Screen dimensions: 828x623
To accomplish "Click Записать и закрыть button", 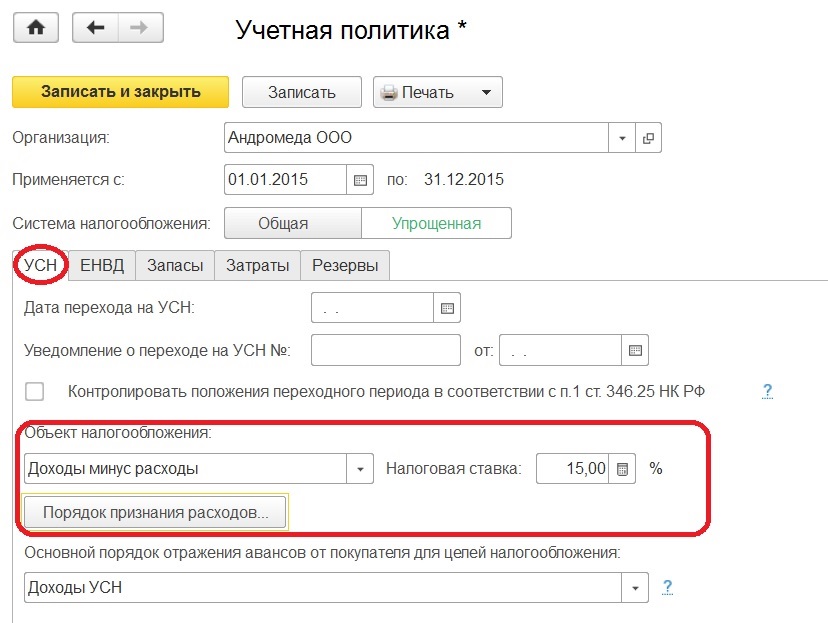I will pyautogui.click(x=120, y=92).
